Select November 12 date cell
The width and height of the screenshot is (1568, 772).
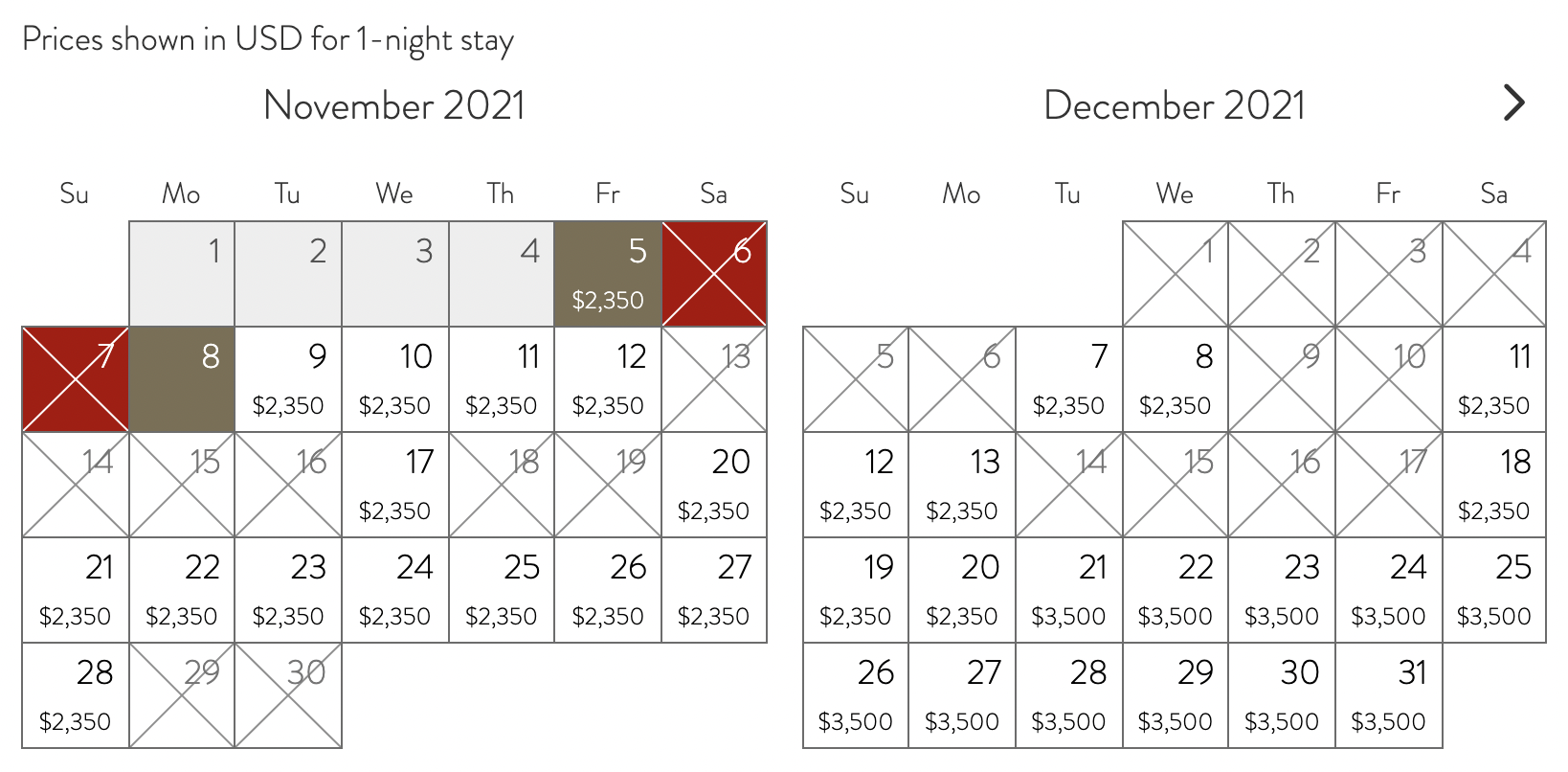(x=608, y=379)
